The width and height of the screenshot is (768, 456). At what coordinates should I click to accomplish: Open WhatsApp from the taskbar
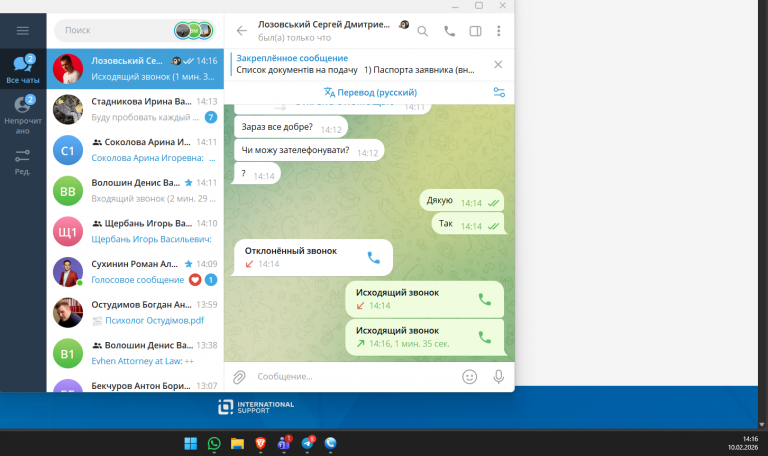(x=214, y=443)
